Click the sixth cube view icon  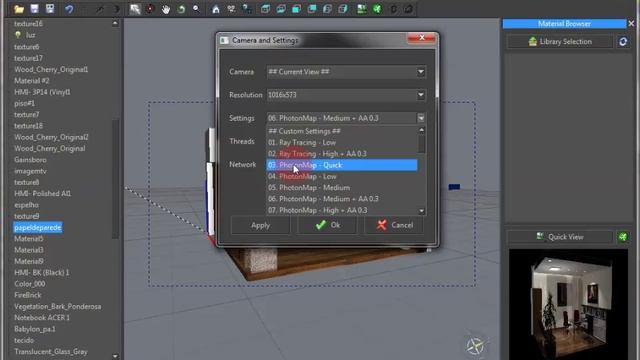tap(343, 9)
